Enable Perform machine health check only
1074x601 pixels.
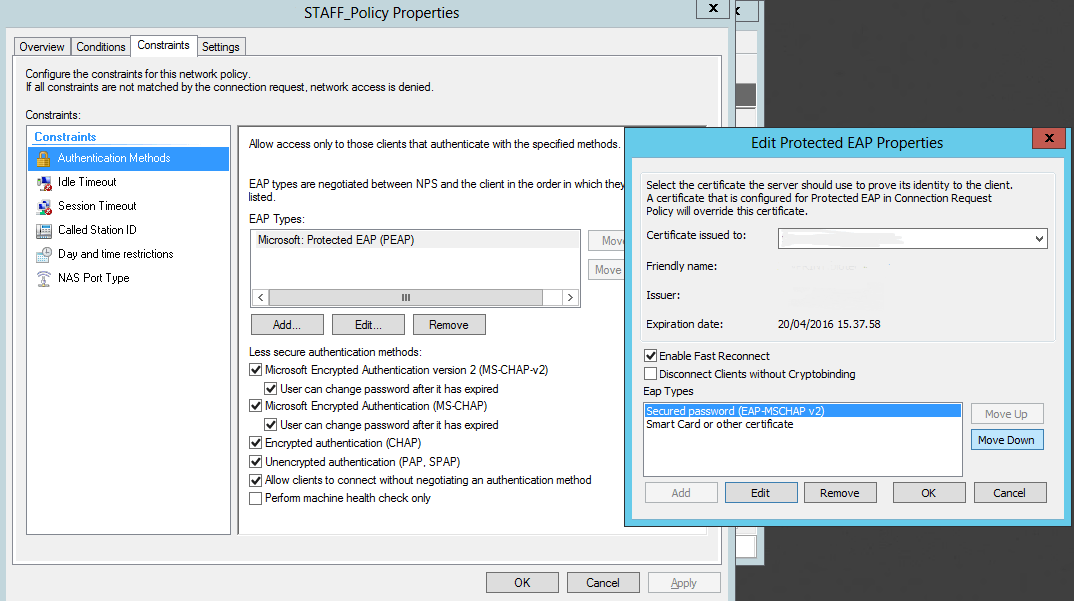(255, 499)
